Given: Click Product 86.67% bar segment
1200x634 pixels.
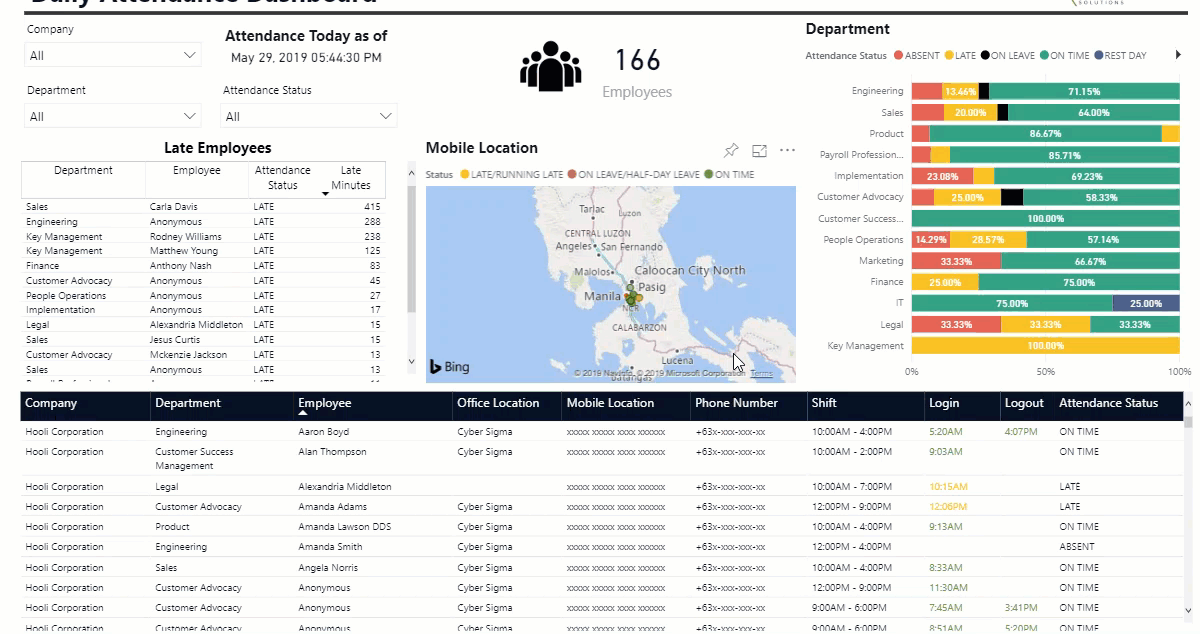Looking at the screenshot, I should pos(1045,134).
